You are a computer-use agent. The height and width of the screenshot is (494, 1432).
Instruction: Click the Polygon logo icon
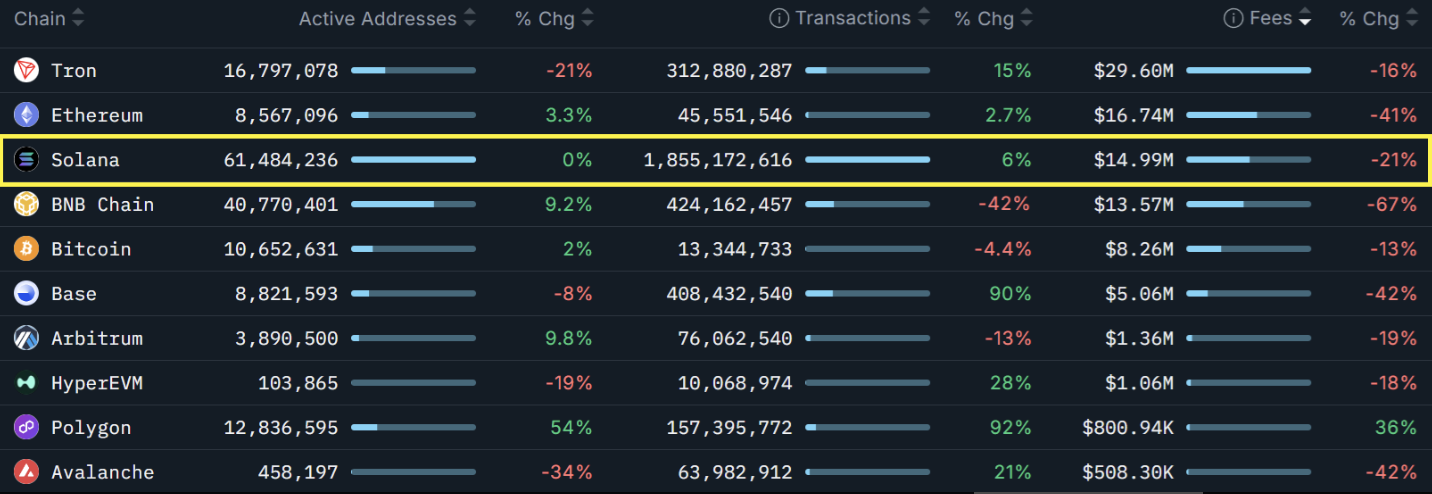(26, 427)
